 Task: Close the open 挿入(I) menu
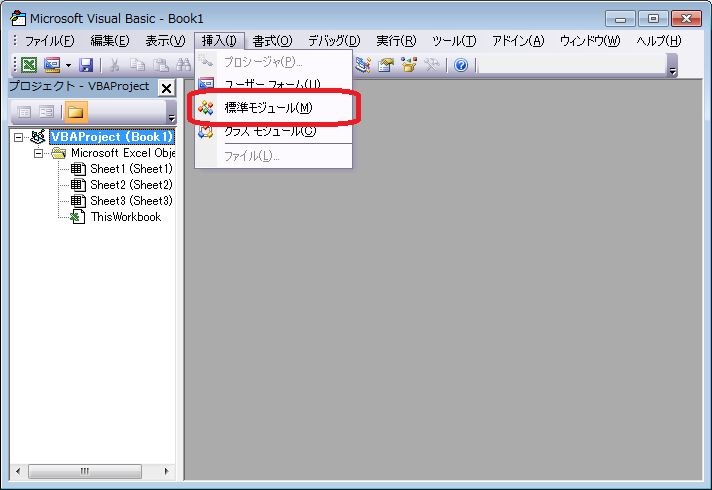pyautogui.click(x=219, y=41)
